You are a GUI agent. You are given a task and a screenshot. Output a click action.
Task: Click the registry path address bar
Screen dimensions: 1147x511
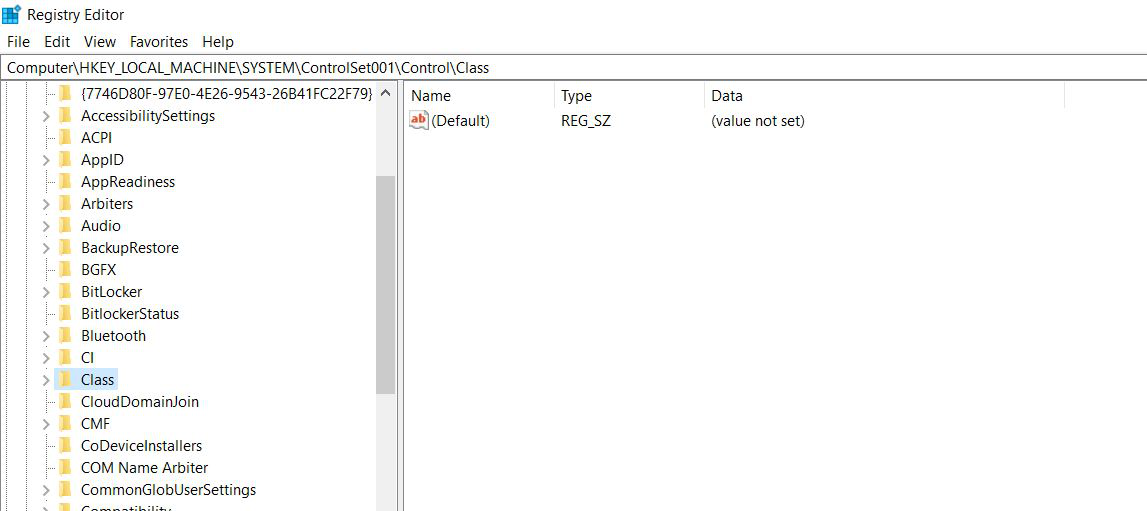(573, 68)
